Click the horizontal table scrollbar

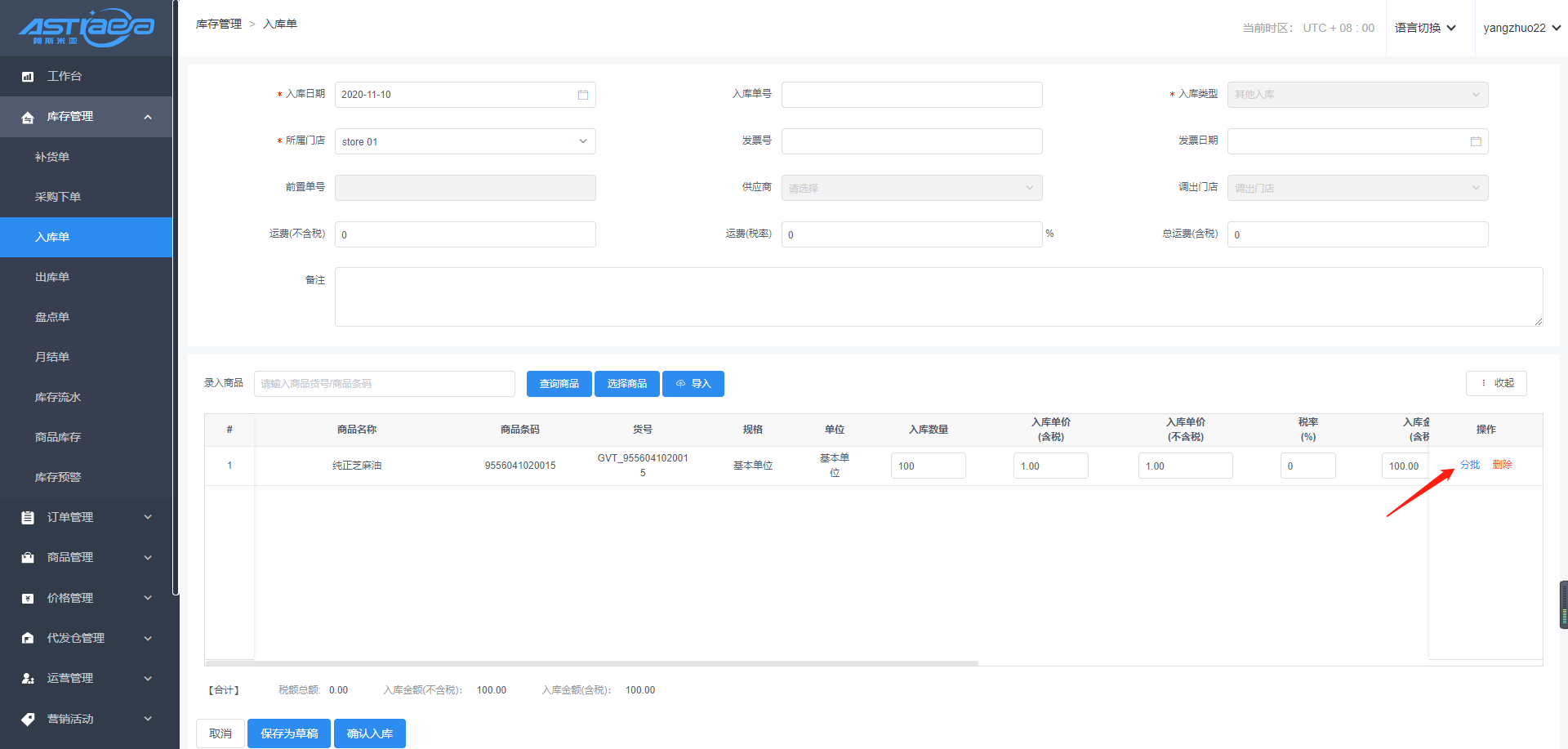coord(591,663)
